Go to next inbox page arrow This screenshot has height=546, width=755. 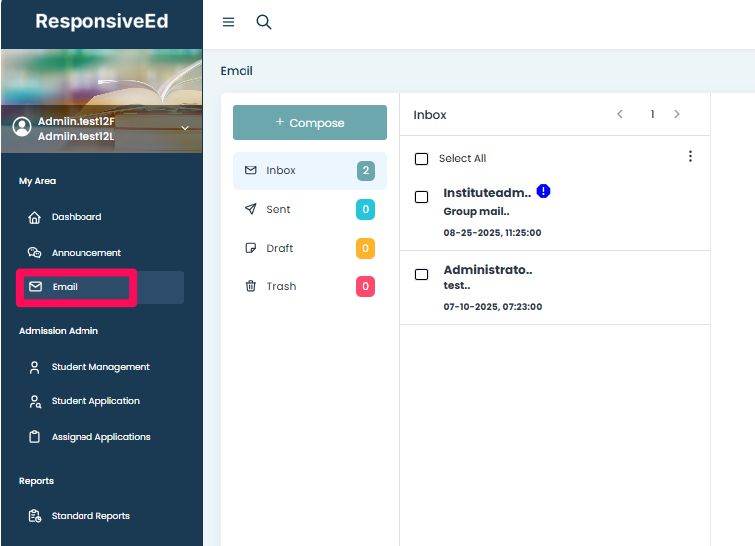pyautogui.click(x=677, y=115)
